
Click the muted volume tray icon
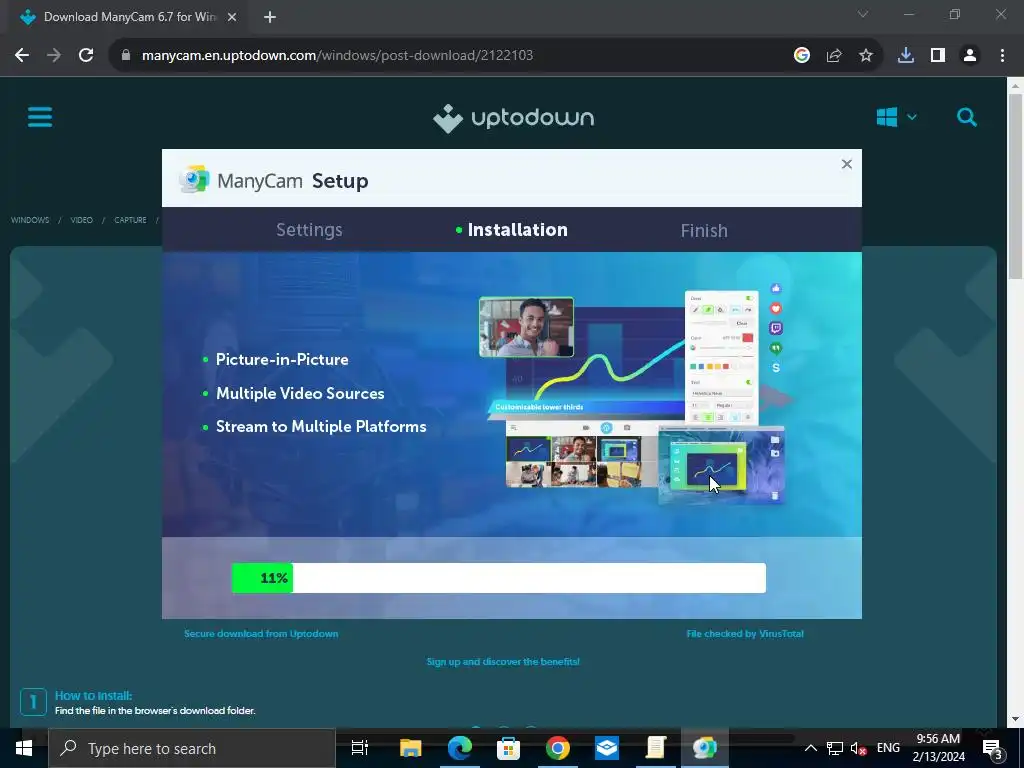[x=857, y=748]
